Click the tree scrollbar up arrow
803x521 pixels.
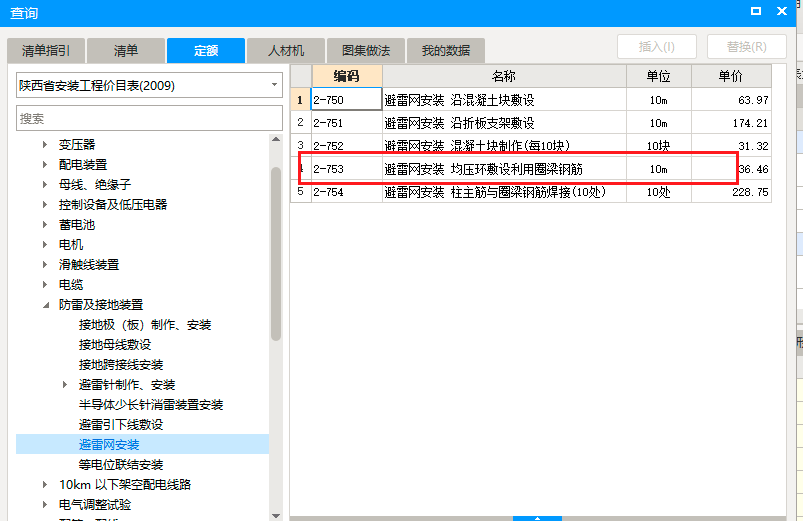(276, 139)
